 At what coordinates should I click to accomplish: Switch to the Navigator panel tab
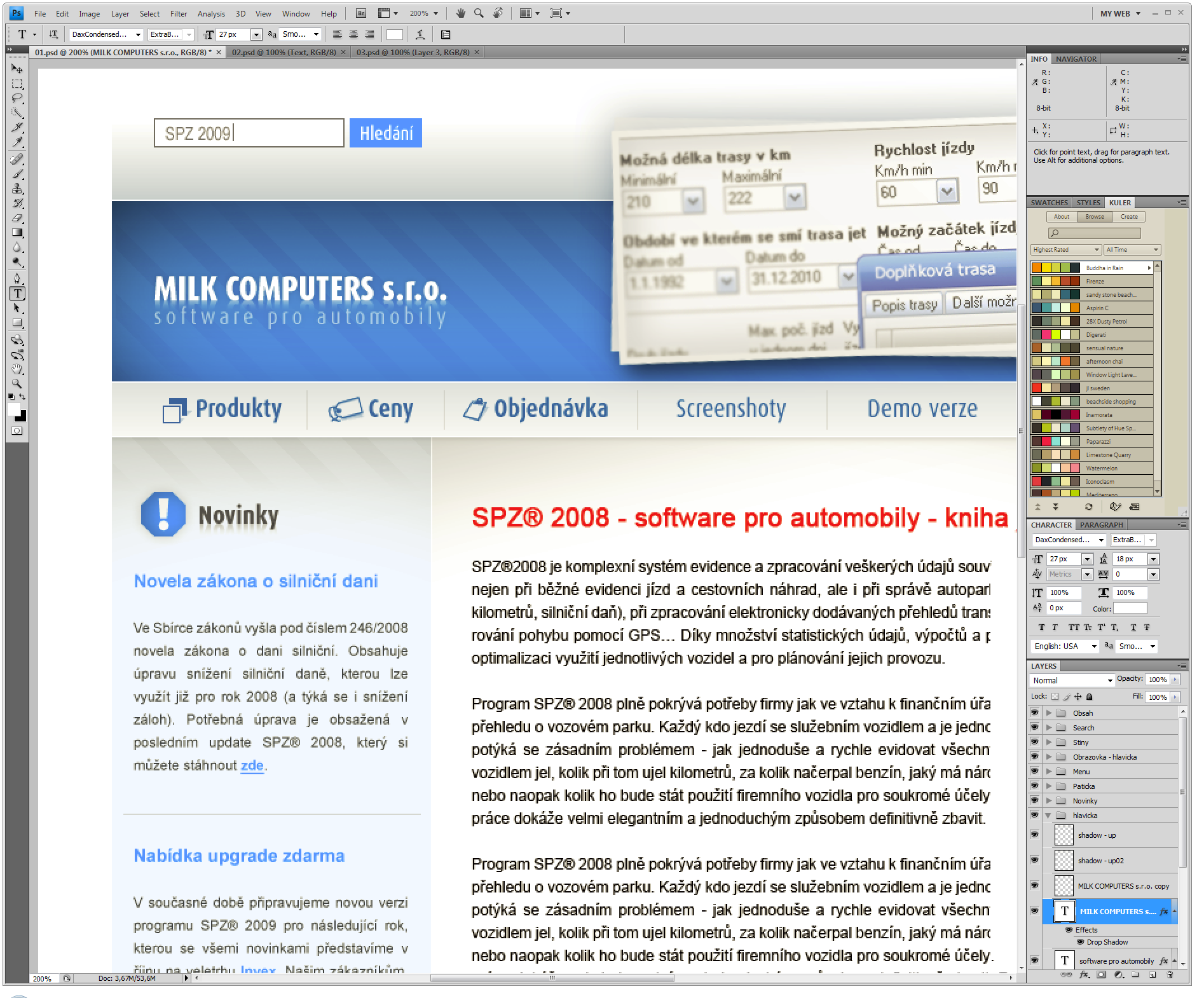coord(1076,59)
